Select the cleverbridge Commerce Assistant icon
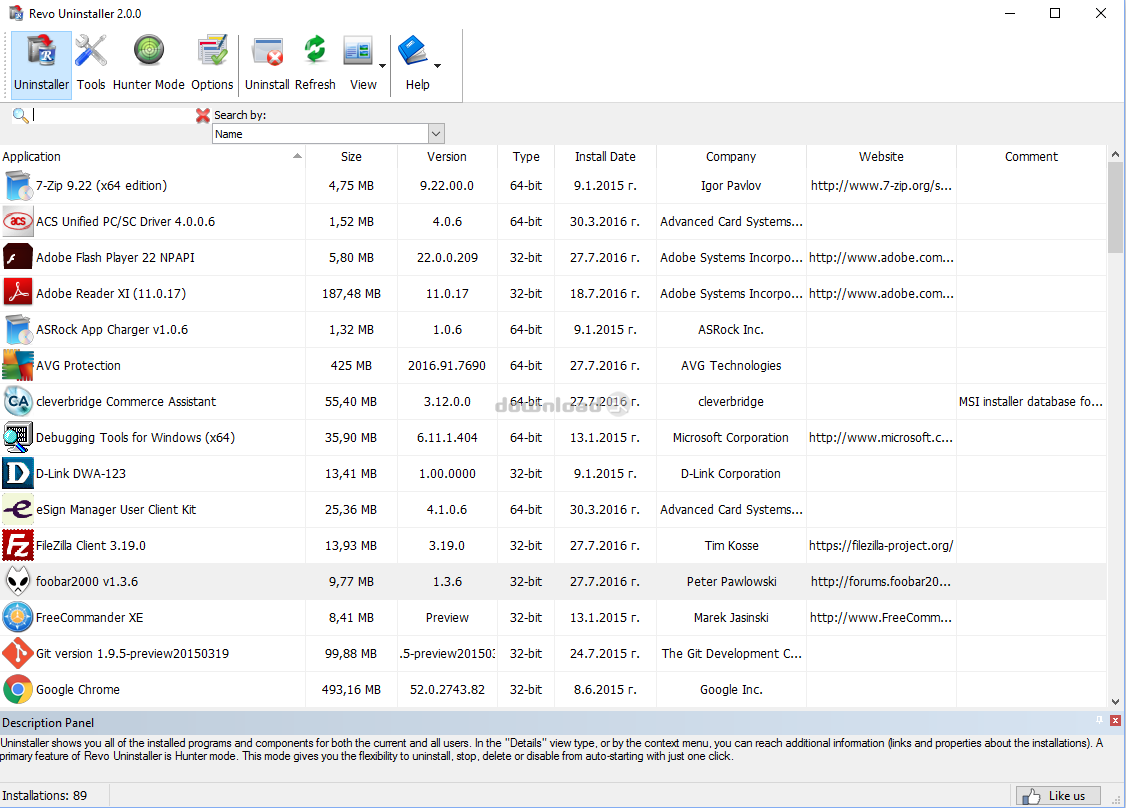 click(18, 401)
